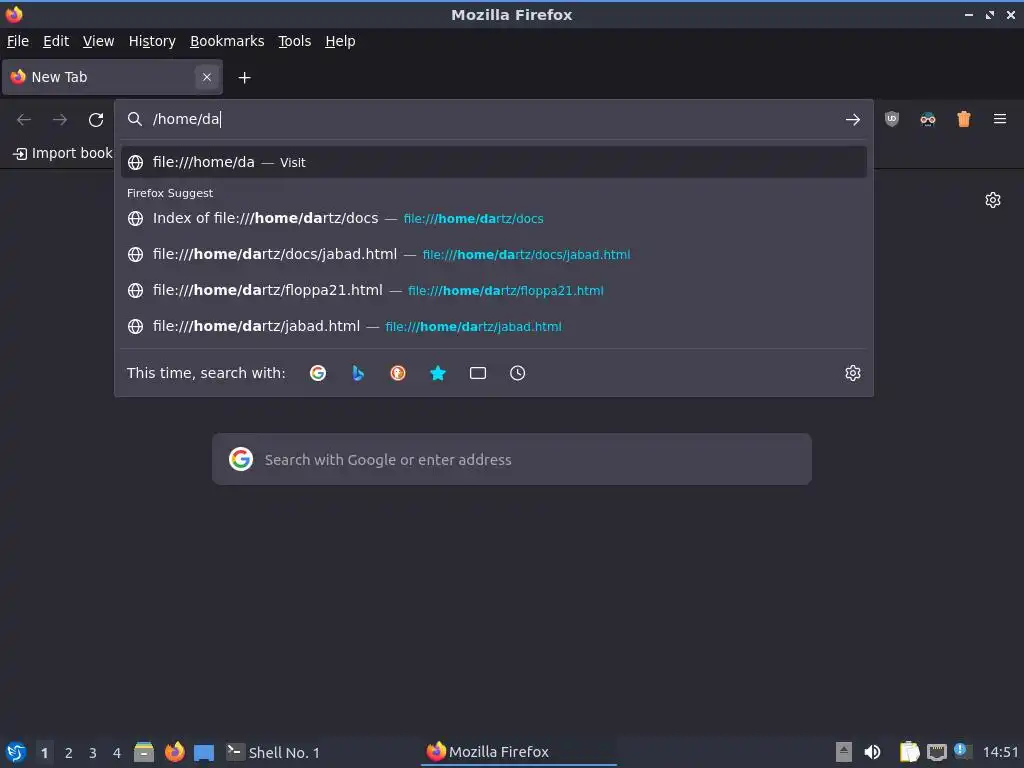The height and width of the screenshot is (768, 1024).
Task: Open the network connection tray icon
Action: [x=936, y=752]
